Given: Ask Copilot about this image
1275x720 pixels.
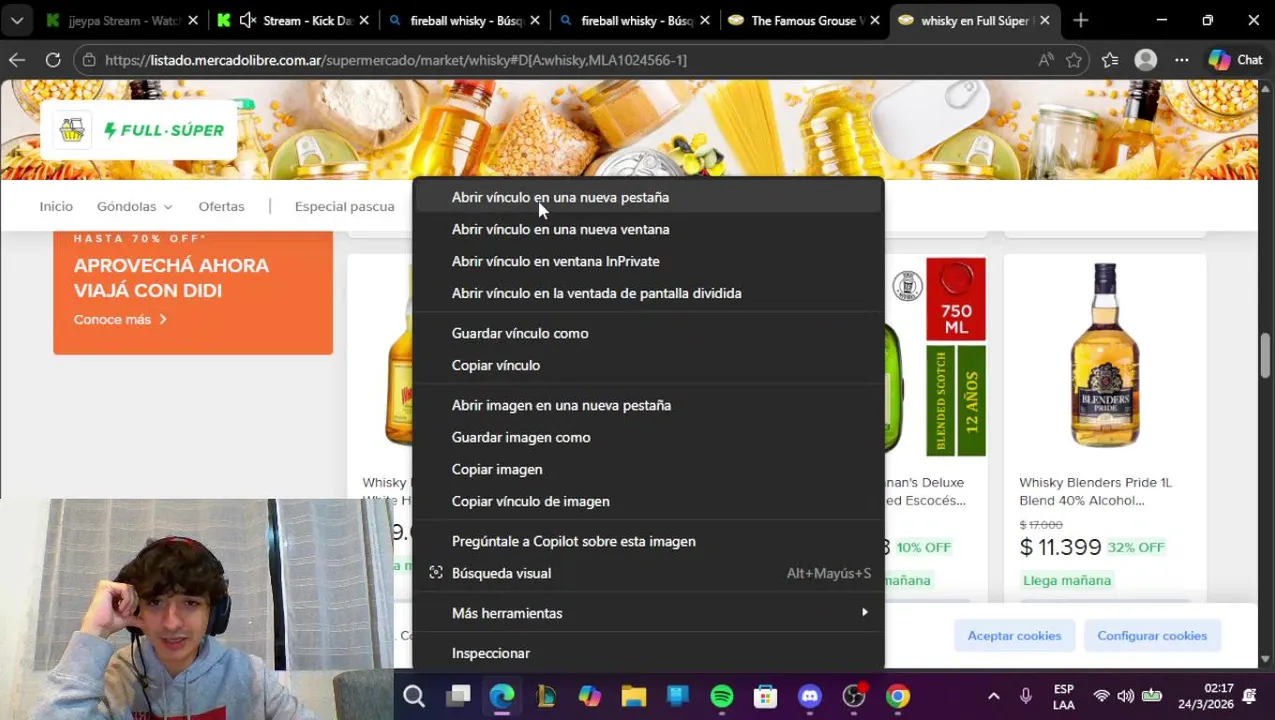Looking at the screenshot, I should tap(648, 541).
